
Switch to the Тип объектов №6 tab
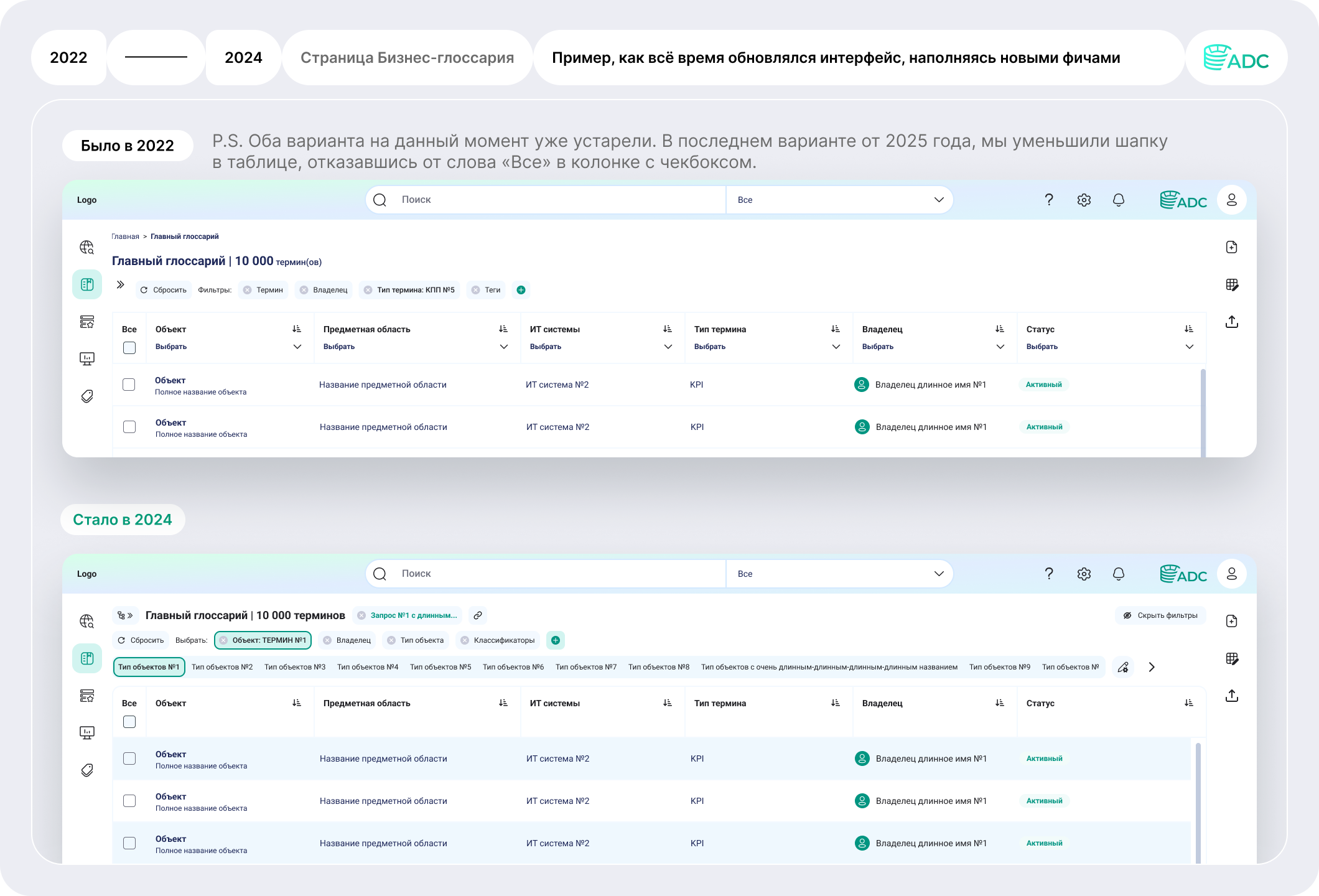[513, 667]
